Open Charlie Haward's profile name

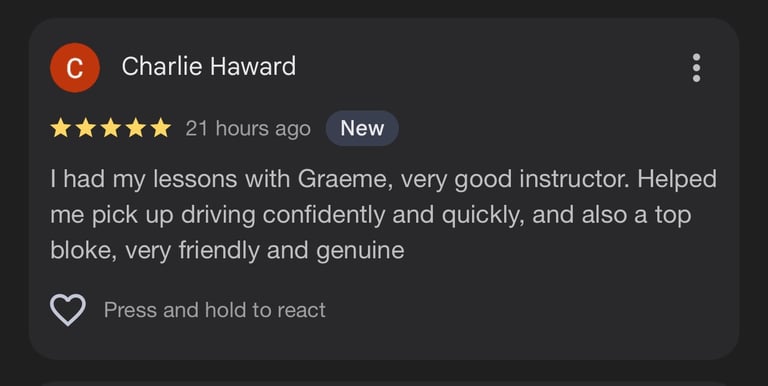point(209,66)
